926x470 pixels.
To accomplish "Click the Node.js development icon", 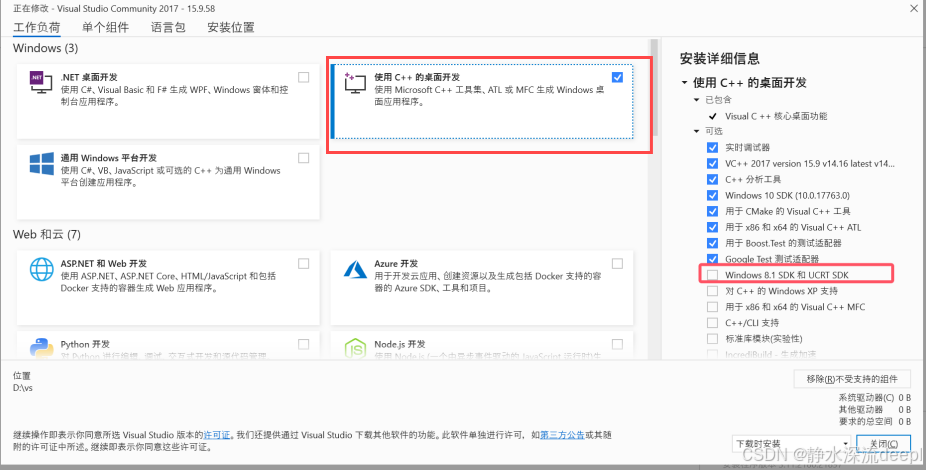I will (x=356, y=348).
